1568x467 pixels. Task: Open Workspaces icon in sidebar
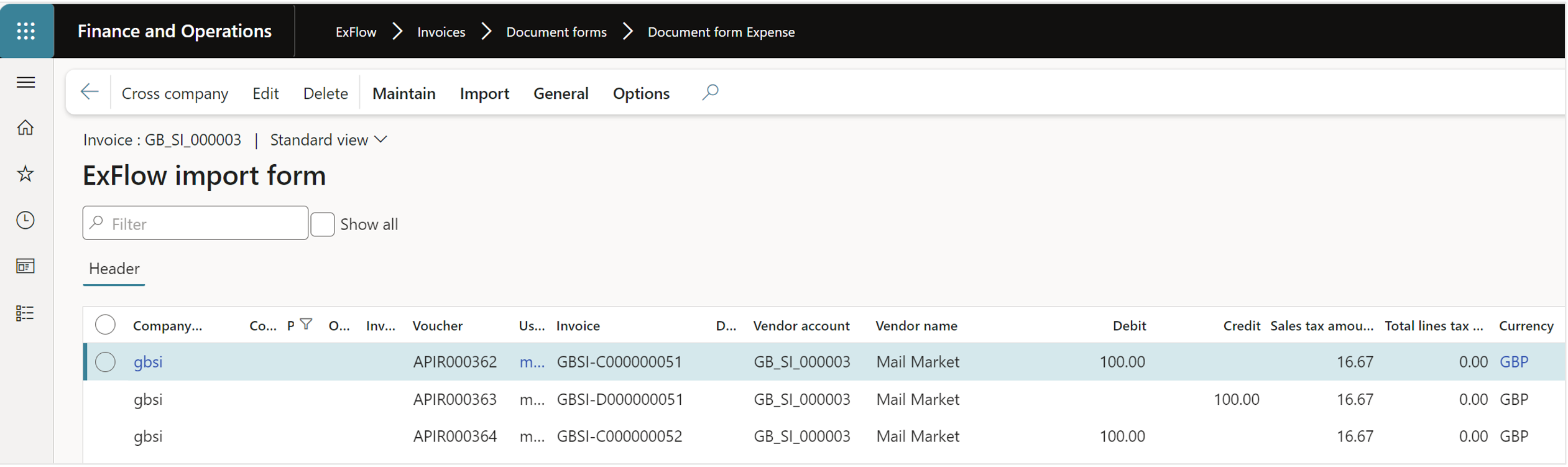pyautogui.click(x=25, y=266)
